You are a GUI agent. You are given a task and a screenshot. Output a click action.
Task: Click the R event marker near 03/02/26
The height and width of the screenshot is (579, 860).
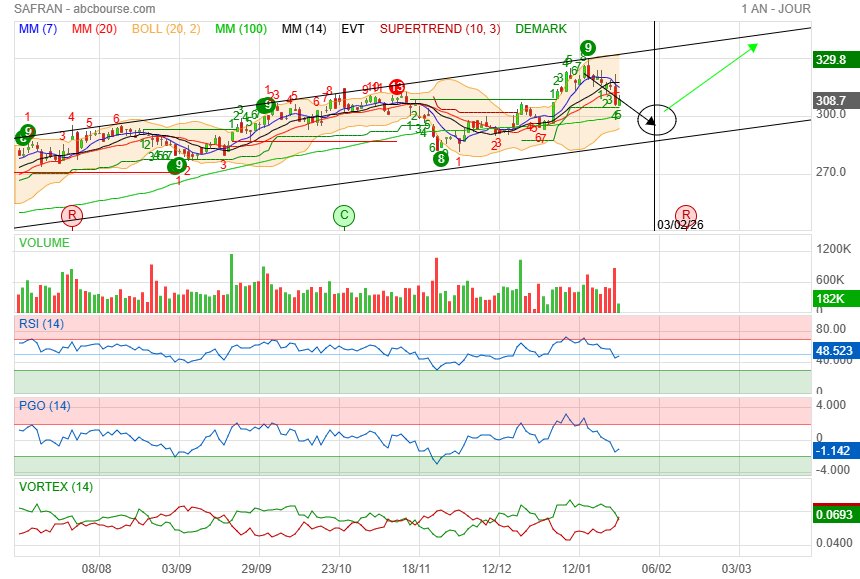tap(685, 215)
